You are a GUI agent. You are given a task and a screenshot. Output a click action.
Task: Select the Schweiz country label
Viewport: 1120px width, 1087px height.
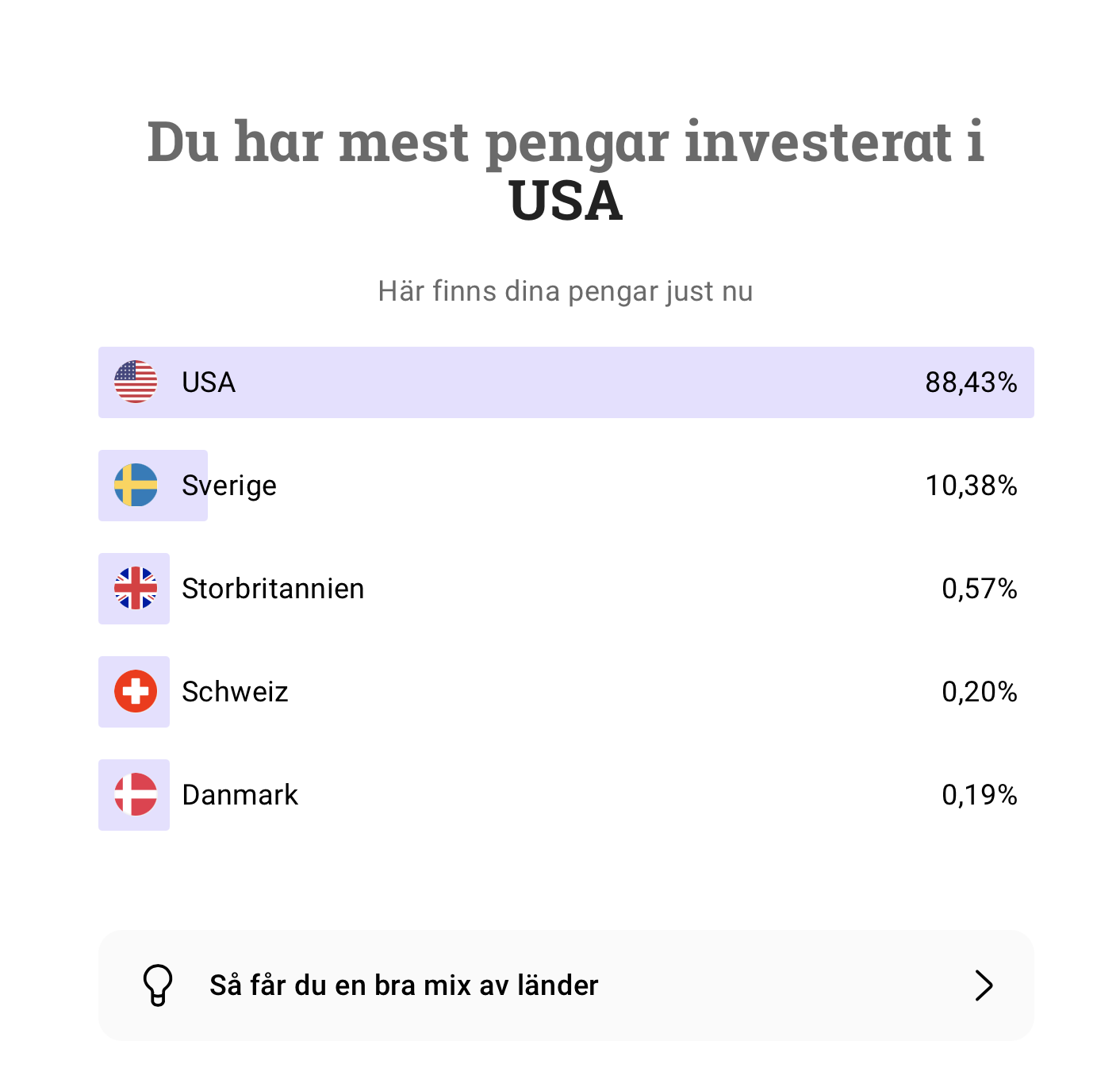tap(235, 692)
